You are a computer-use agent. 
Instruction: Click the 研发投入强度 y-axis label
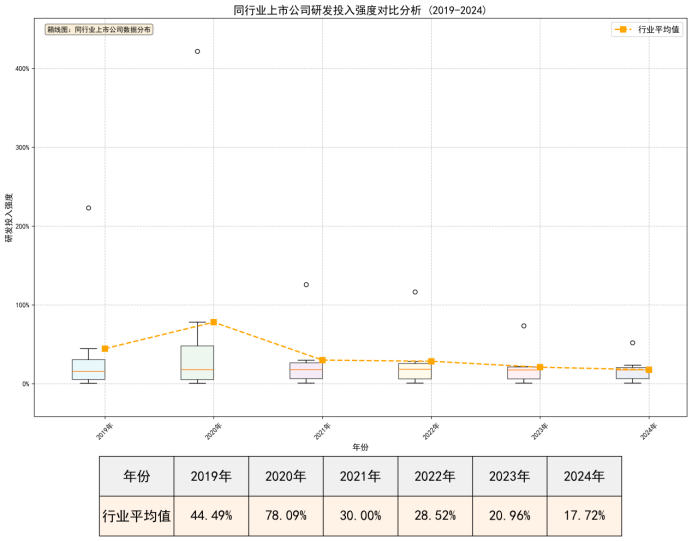point(9,218)
